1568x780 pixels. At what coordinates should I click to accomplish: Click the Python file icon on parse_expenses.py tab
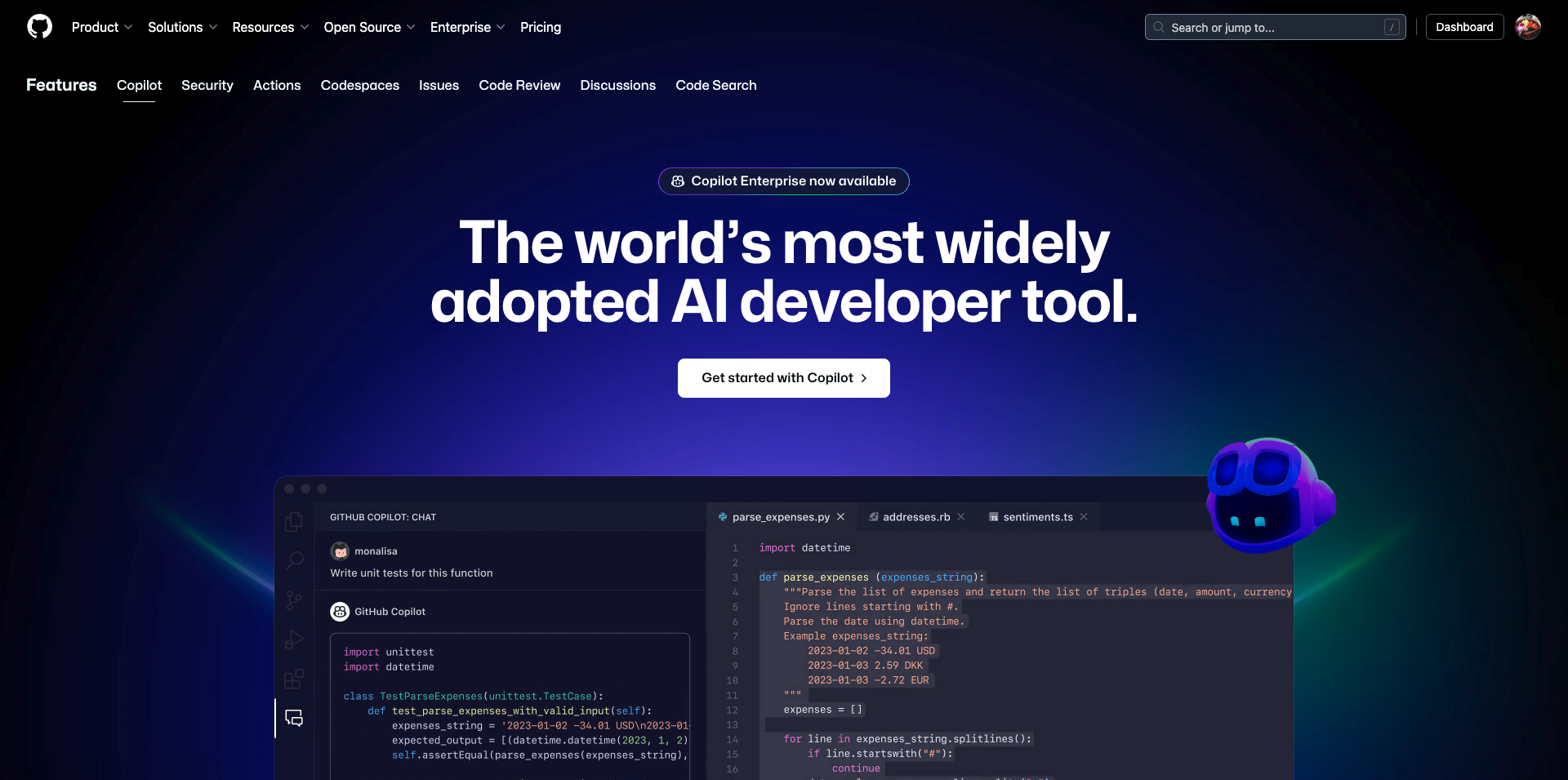pos(723,517)
